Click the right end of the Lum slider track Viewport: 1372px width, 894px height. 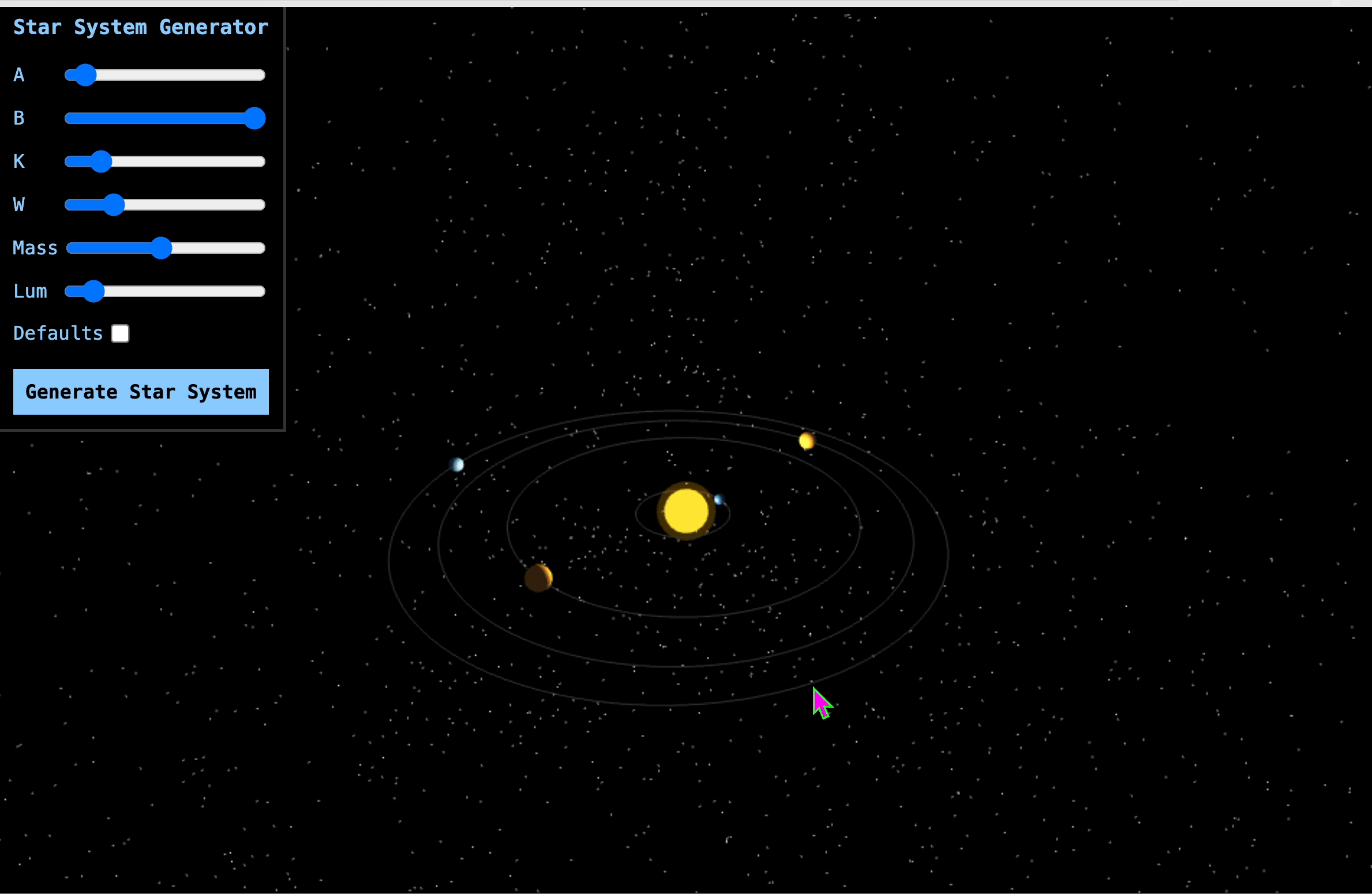tap(261, 291)
